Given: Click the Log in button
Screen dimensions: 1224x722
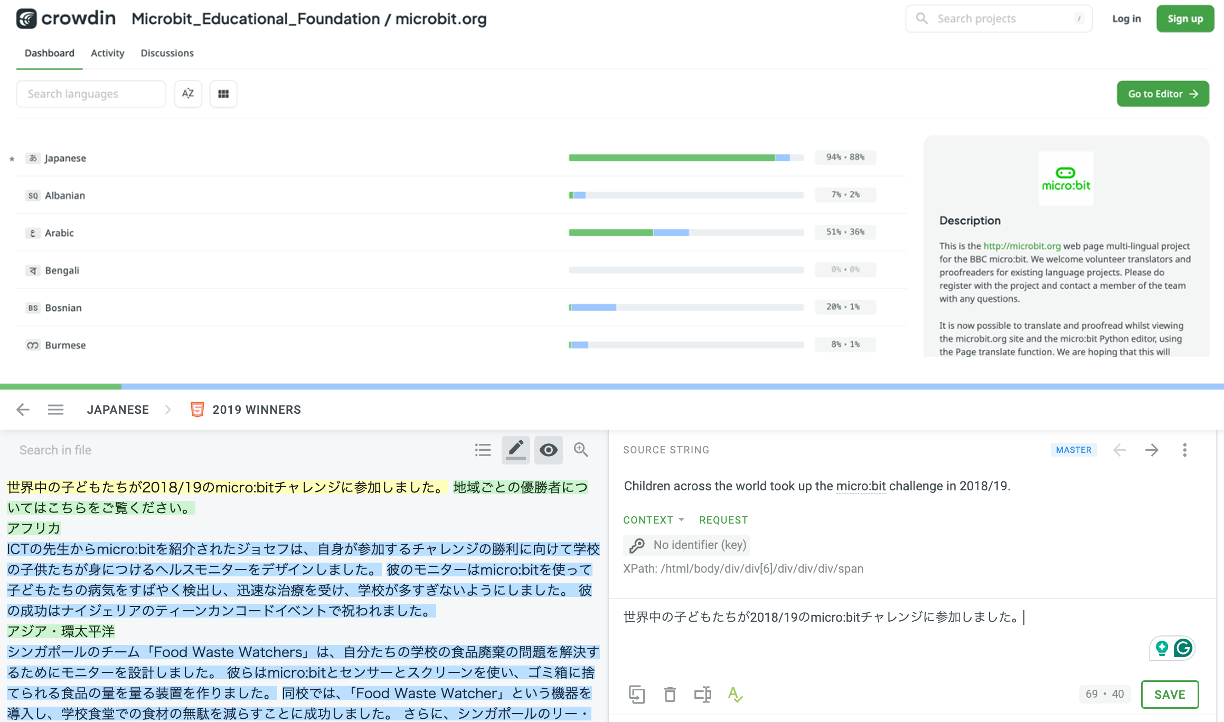Looking at the screenshot, I should pos(1126,19).
